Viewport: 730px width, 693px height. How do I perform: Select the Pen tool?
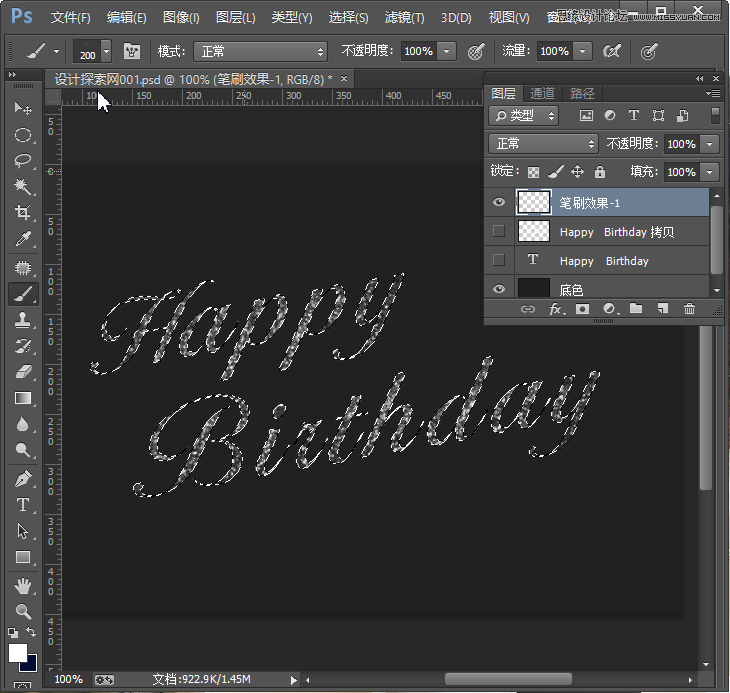click(x=22, y=478)
